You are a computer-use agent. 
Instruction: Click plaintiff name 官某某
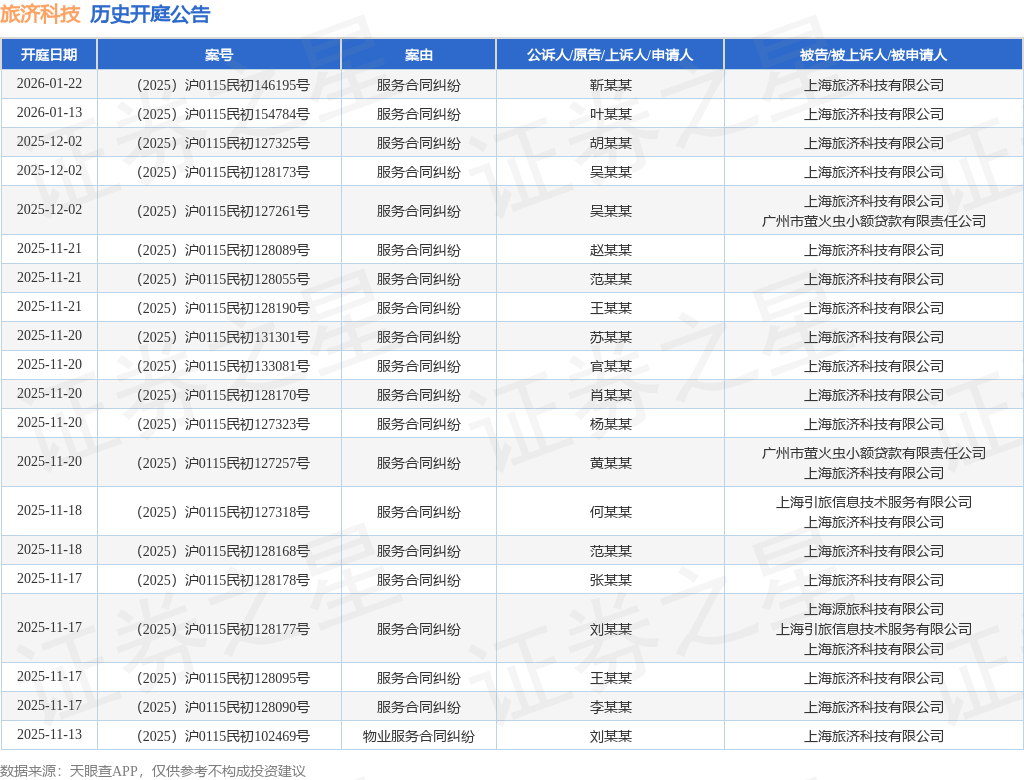tap(611, 366)
